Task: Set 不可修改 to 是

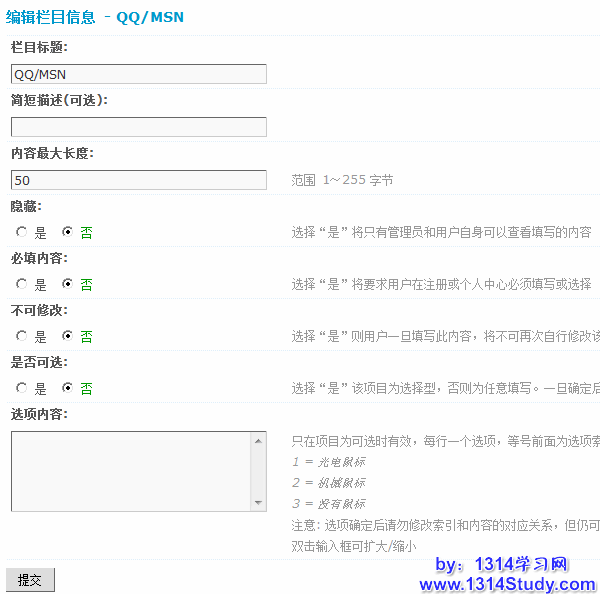Action: pyautogui.click(x=22, y=336)
